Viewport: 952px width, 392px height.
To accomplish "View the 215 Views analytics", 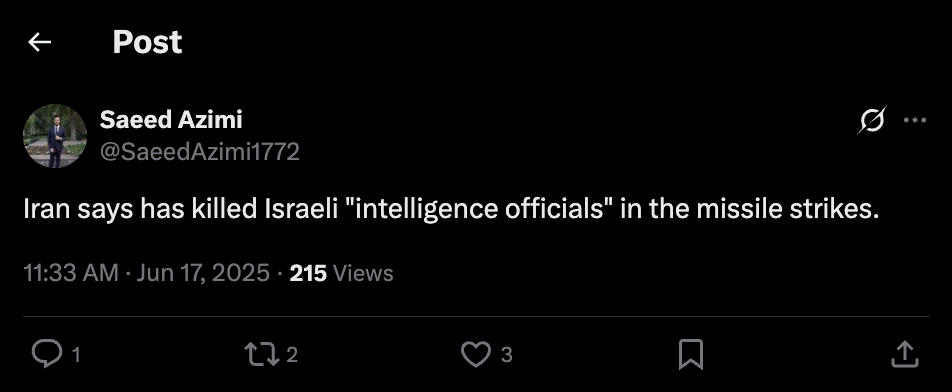I will tap(341, 273).
